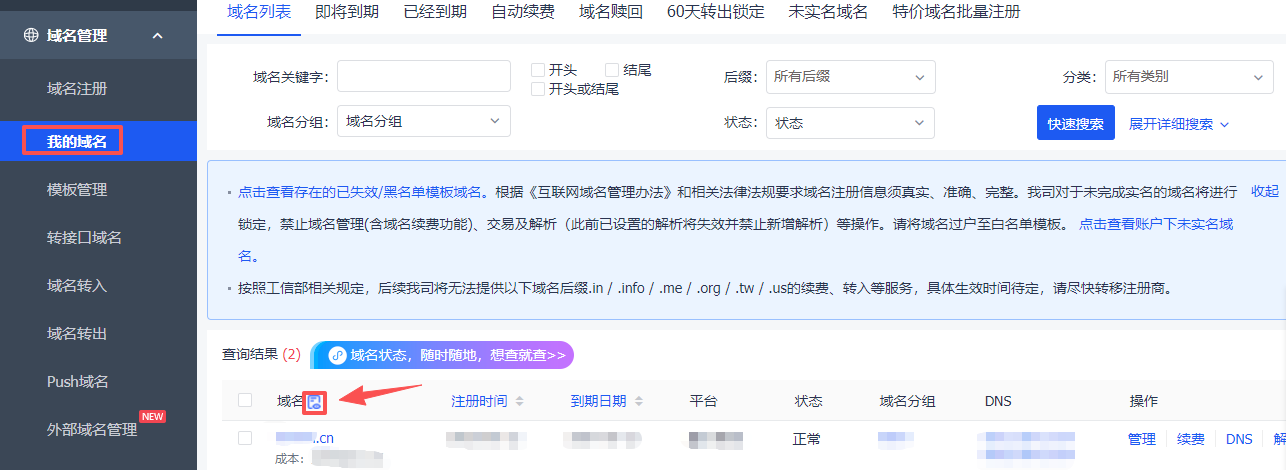1286x470 pixels.
Task: Click the chevron next to 展开详细搜索
Action: [1224, 125]
